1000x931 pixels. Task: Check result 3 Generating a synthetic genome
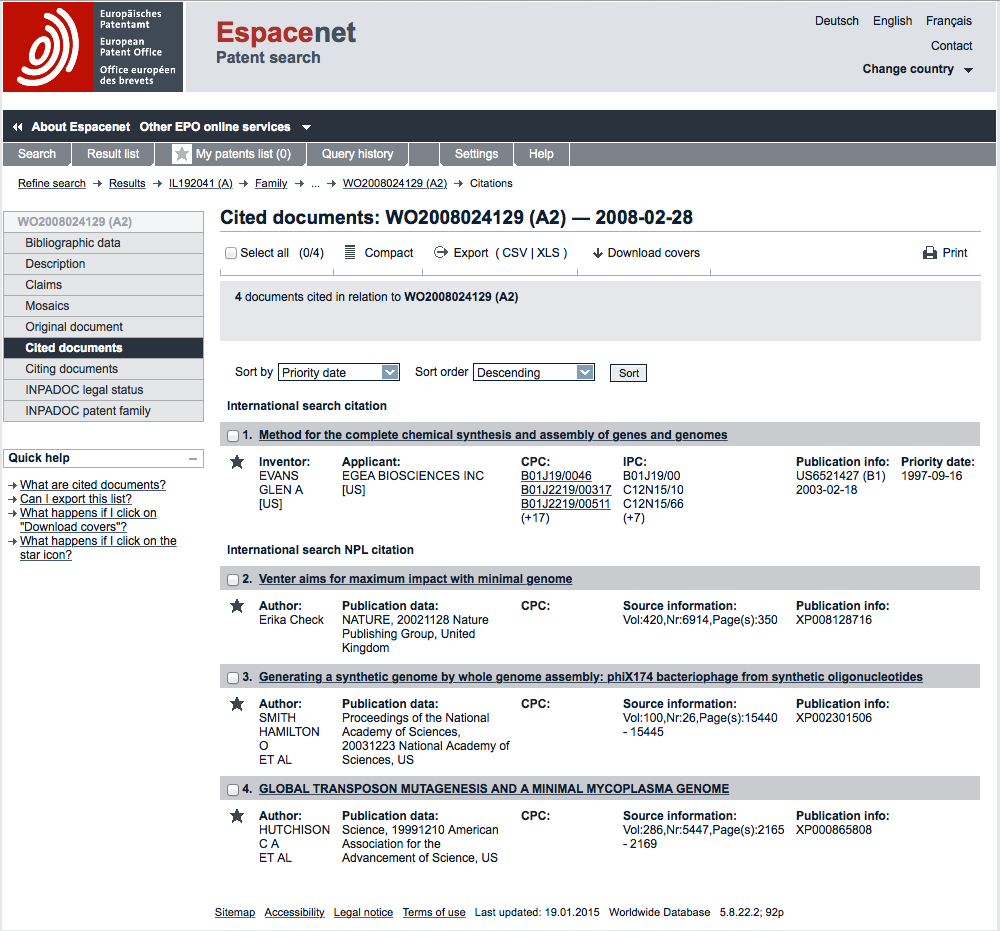click(x=233, y=678)
